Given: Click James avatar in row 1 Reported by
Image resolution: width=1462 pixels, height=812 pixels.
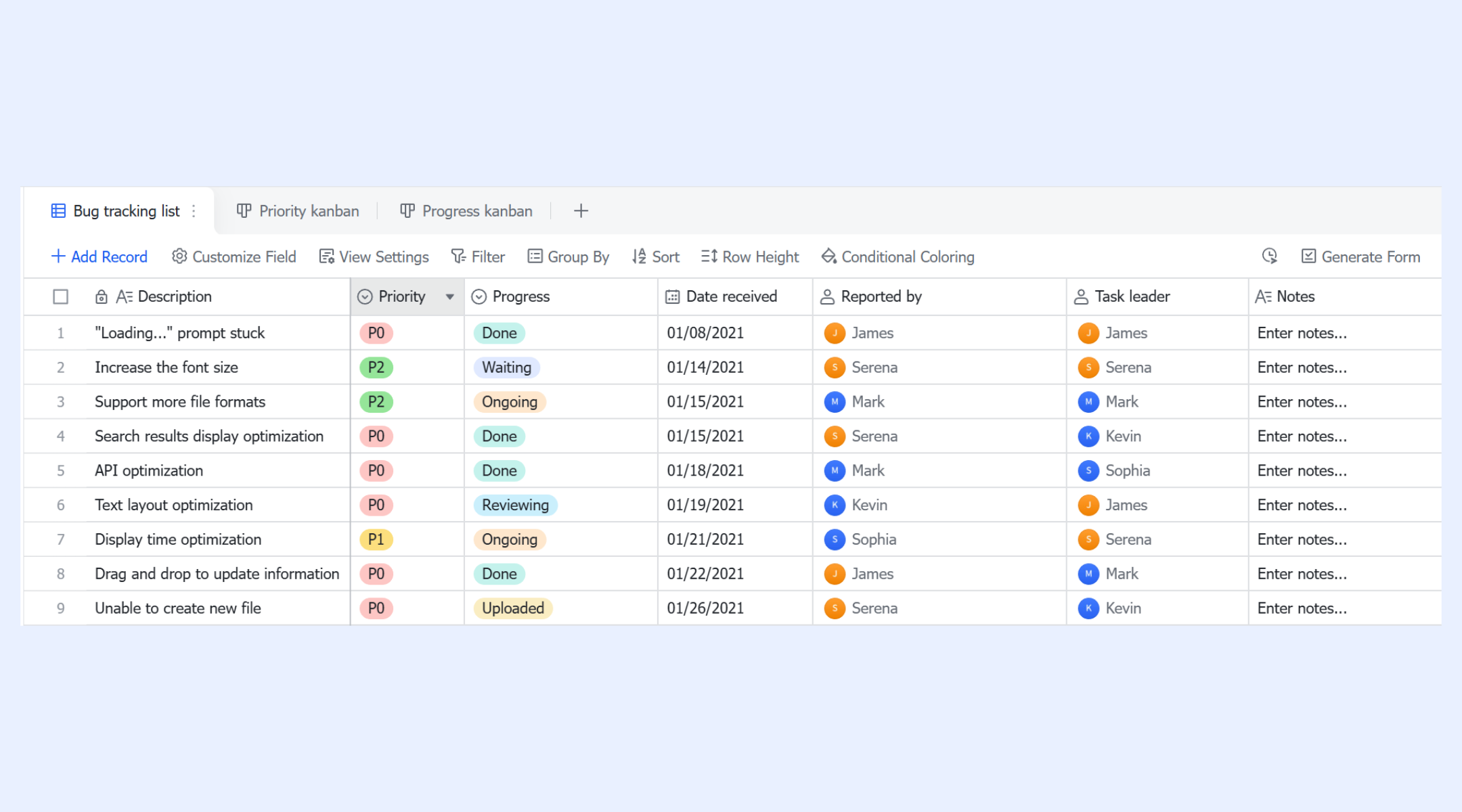Looking at the screenshot, I should point(835,333).
